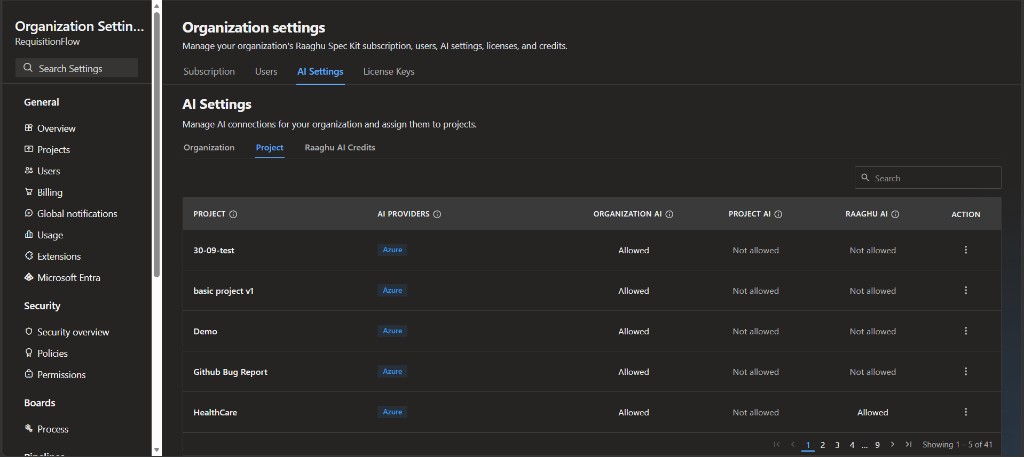Jump to last page arrow
The image size is (1024, 457).
(x=908, y=445)
